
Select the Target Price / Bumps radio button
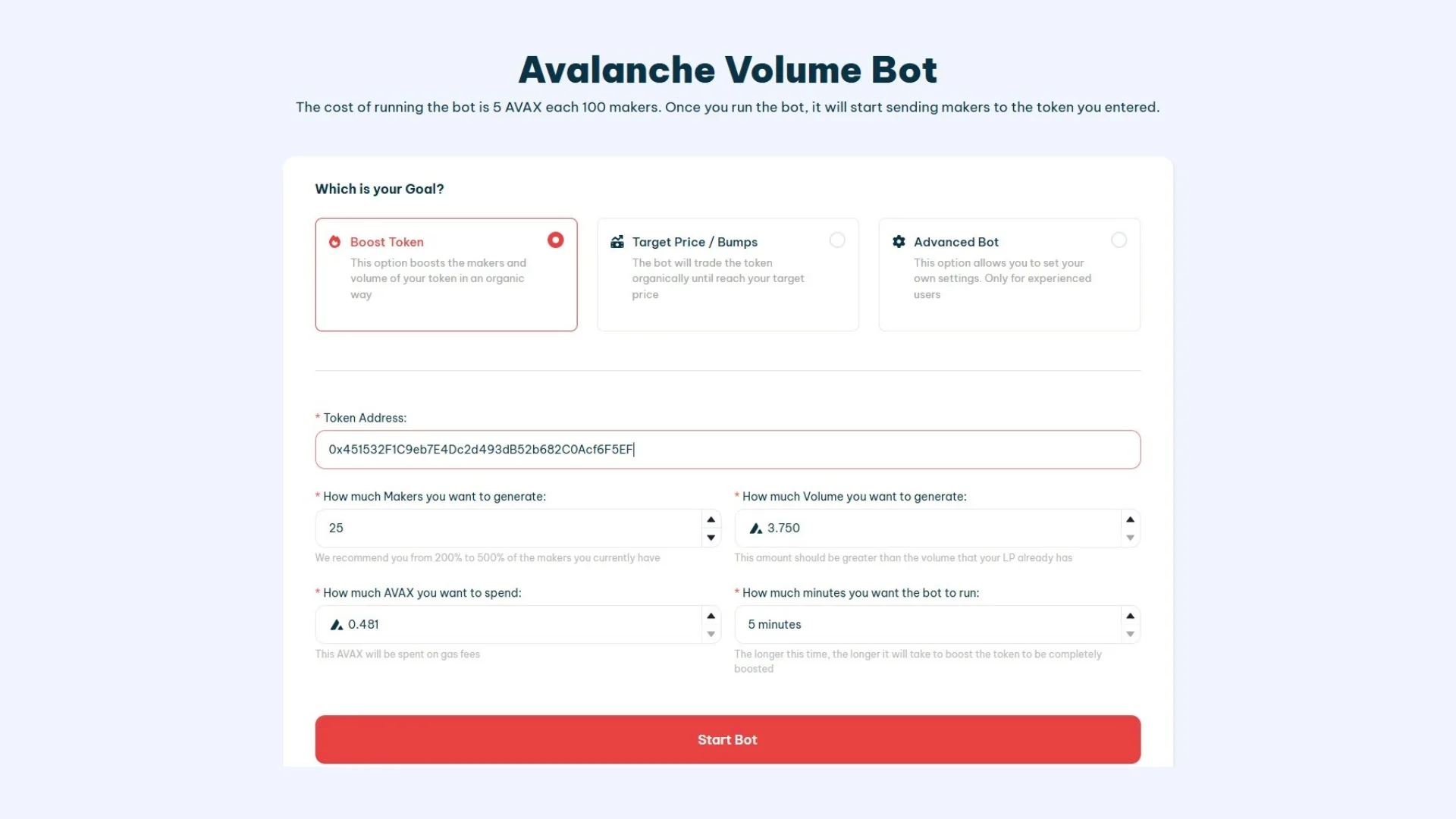click(837, 240)
